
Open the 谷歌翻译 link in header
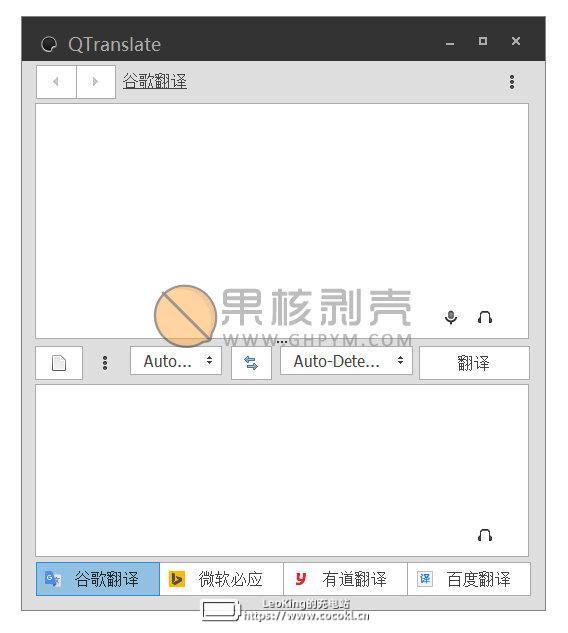pyautogui.click(x=155, y=81)
